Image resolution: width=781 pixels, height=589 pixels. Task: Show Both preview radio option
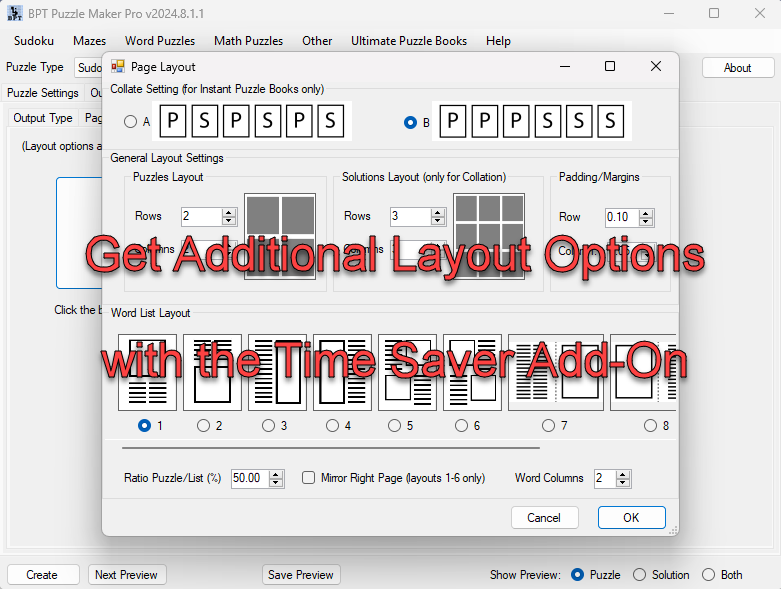pos(708,575)
